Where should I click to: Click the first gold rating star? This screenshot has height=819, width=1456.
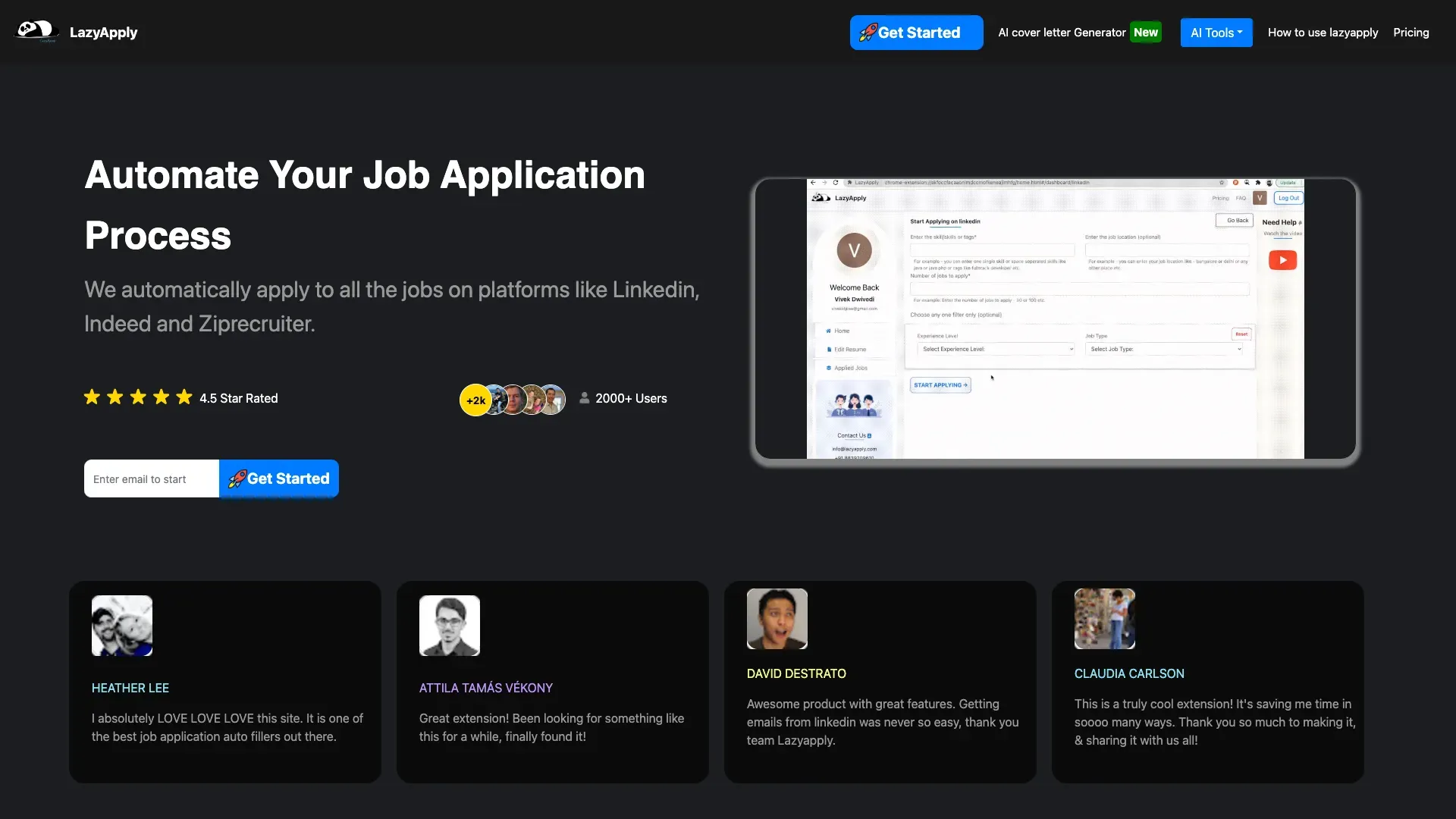click(92, 397)
